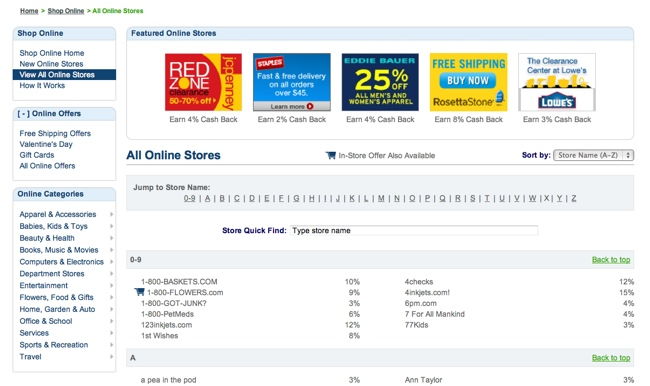
Task: Open a pea in the pod store
Action: point(168,380)
